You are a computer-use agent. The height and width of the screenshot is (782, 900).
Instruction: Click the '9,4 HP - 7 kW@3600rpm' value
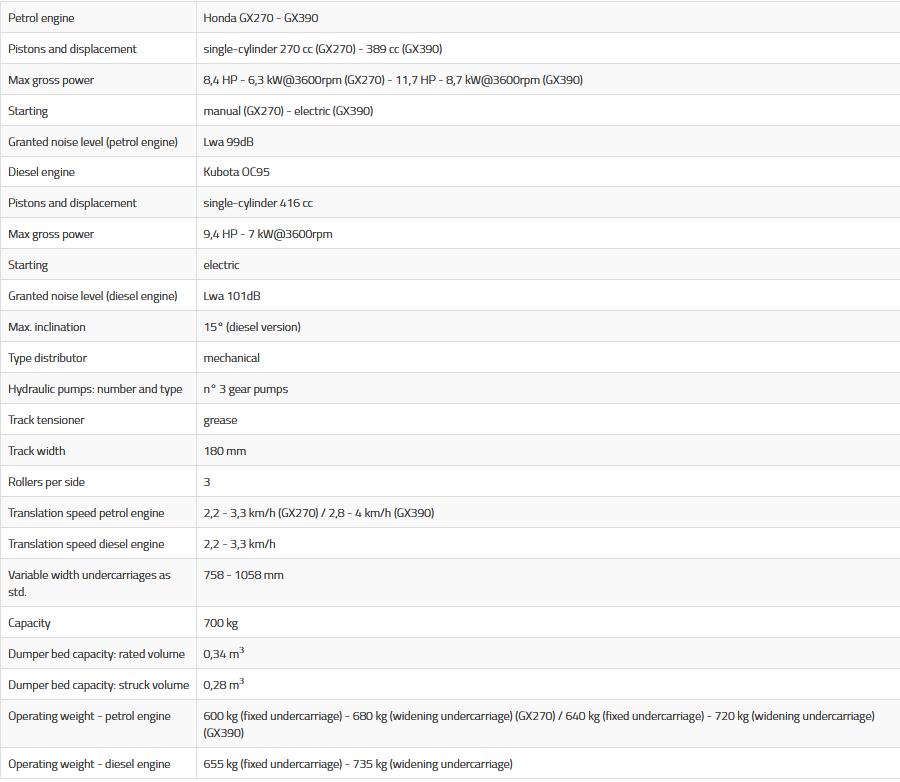[268, 234]
